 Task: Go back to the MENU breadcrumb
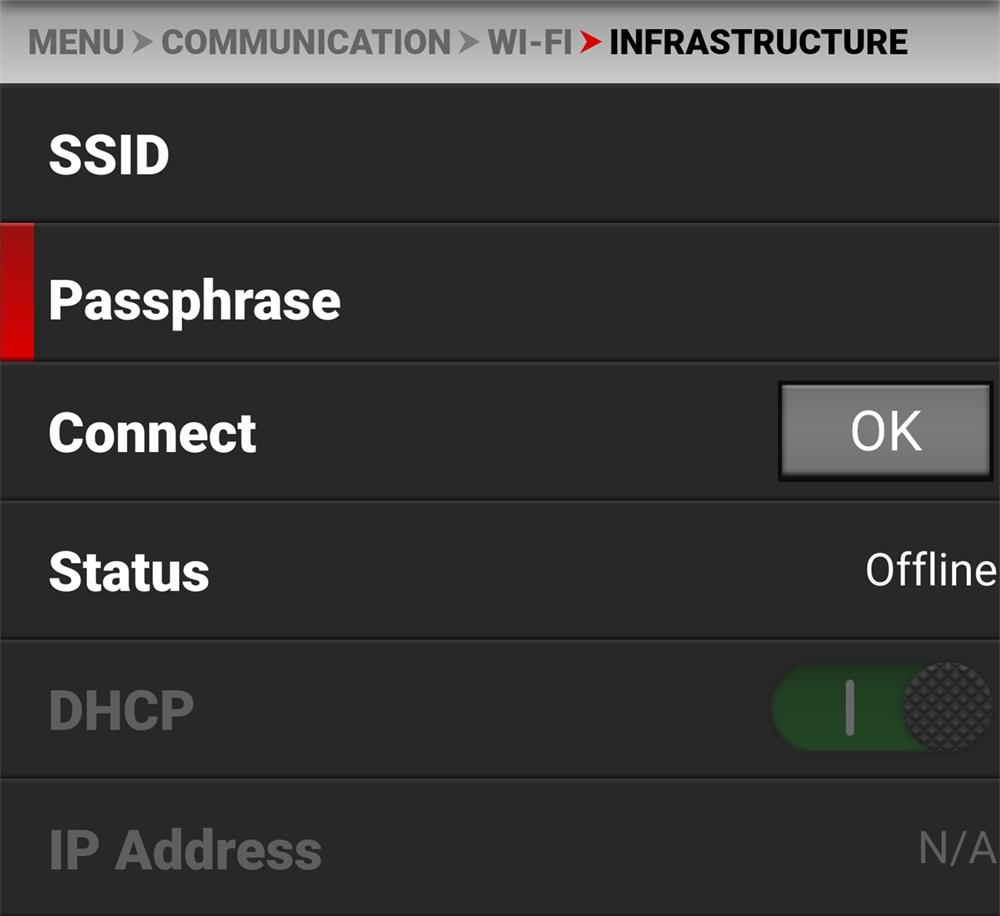pyautogui.click(x=77, y=43)
